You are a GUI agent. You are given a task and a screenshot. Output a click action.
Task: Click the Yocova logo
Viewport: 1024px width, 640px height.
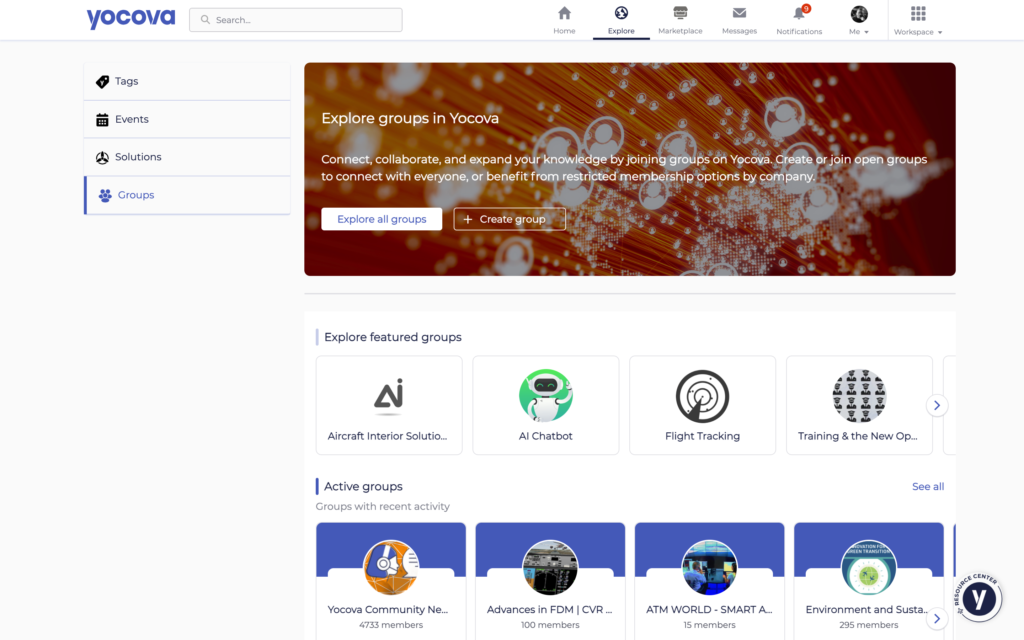point(131,18)
